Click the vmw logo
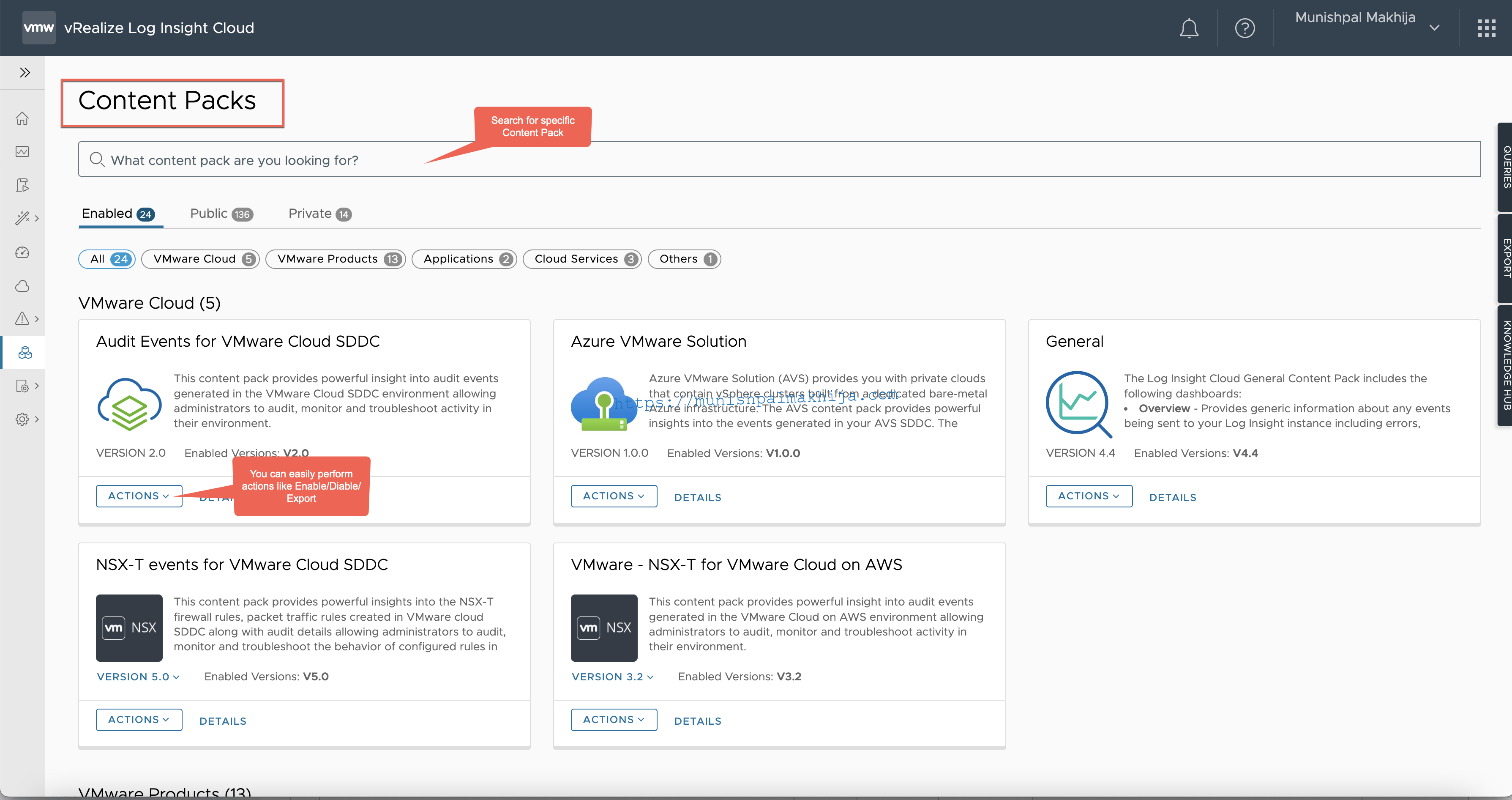 coord(39,27)
